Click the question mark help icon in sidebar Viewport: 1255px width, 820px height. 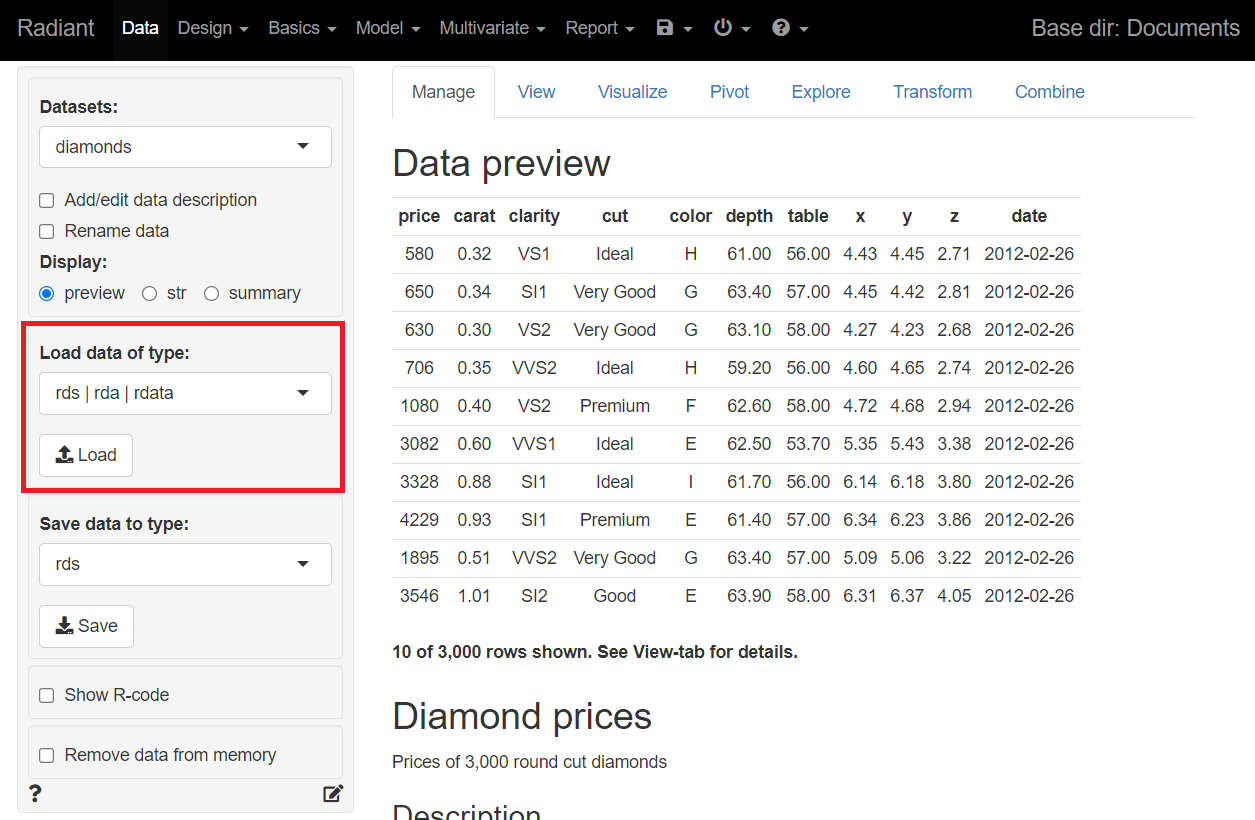36,794
